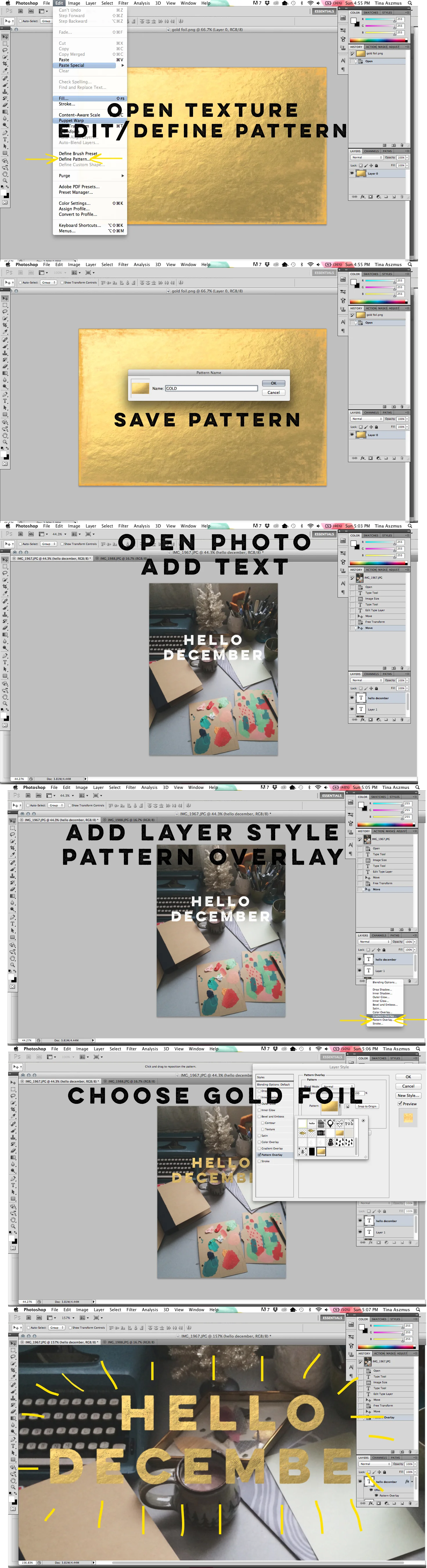Click New Style... in the Layer Style dialog

pyautogui.click(x=408, y=1095)
